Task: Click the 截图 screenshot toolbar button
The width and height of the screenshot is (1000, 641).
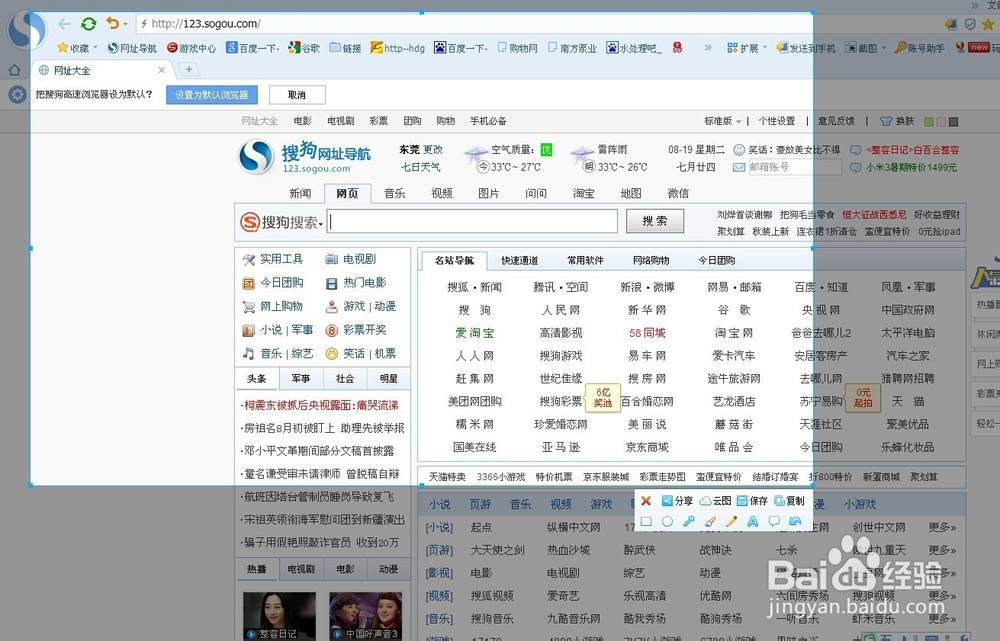Action: click(862, 48)
